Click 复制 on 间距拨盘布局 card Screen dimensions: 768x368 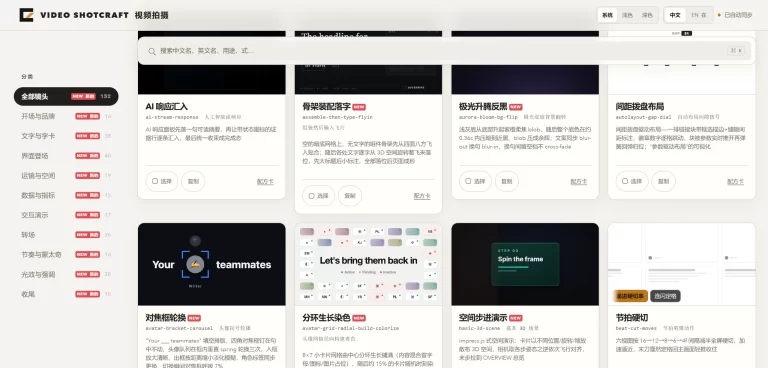(663, 181)
